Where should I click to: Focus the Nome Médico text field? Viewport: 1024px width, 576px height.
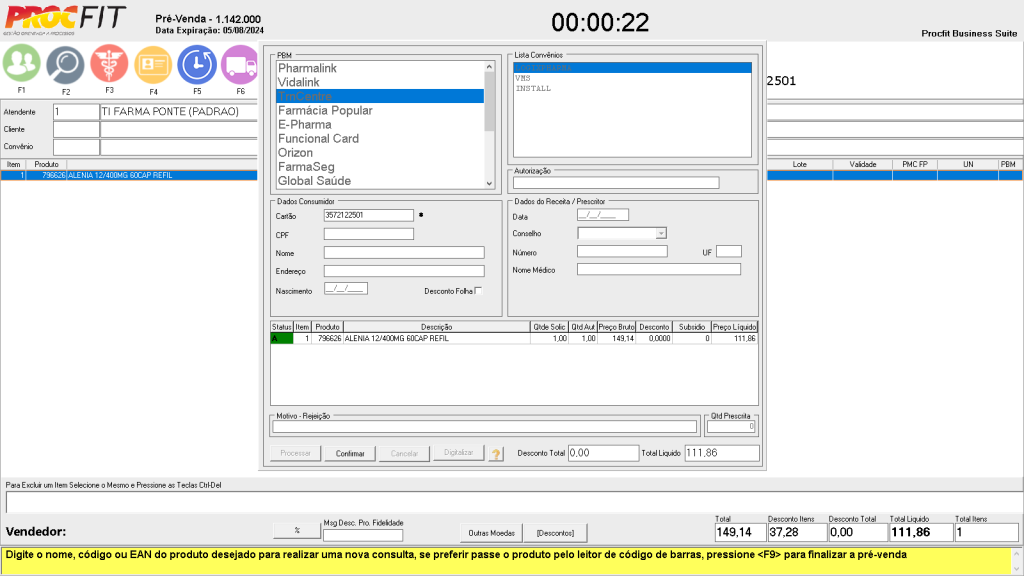point(658,269)
